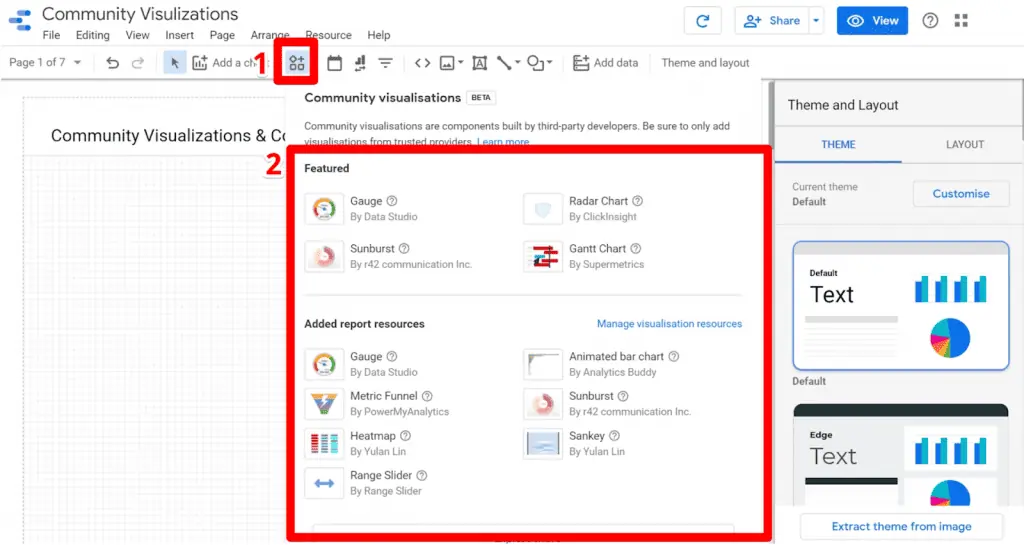Click Extract theme from image
Screen dimensions: 1024x545
click(x=901, y=526)
